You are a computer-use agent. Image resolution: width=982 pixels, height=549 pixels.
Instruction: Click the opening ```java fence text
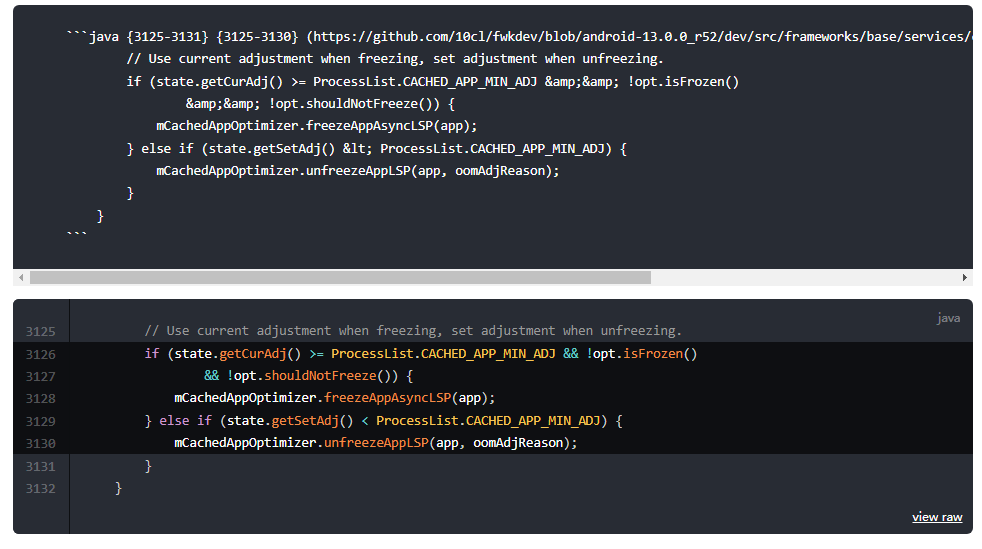93,36
